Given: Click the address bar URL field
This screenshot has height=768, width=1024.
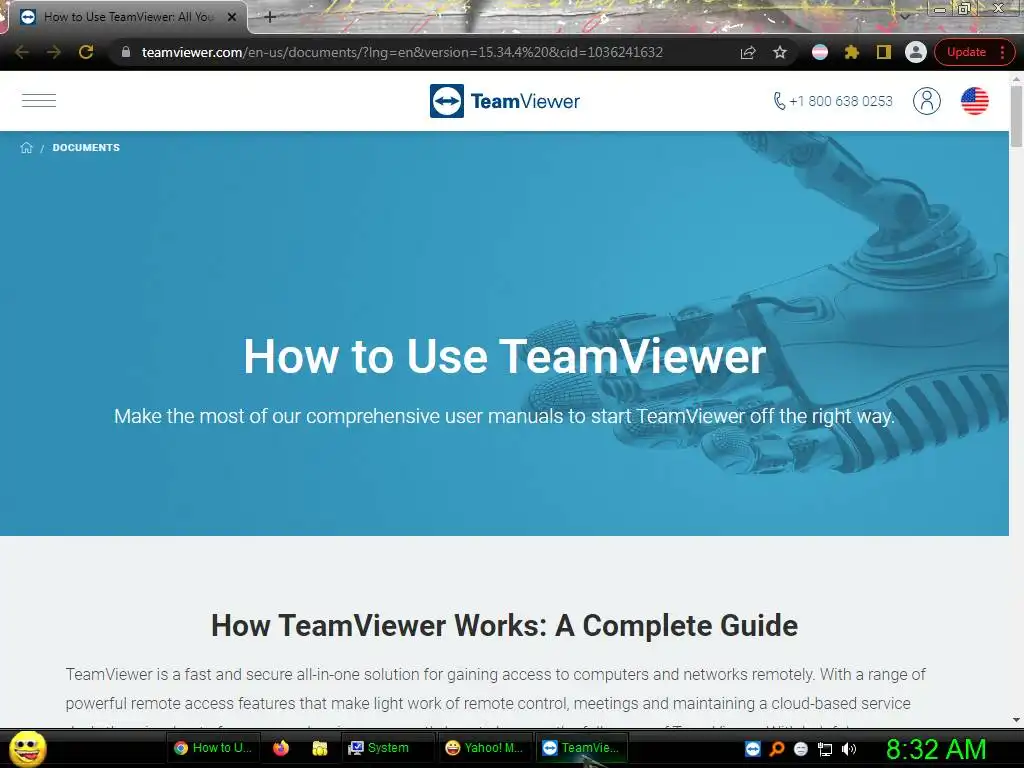Looking at the screenshot, I should point(402,52).
